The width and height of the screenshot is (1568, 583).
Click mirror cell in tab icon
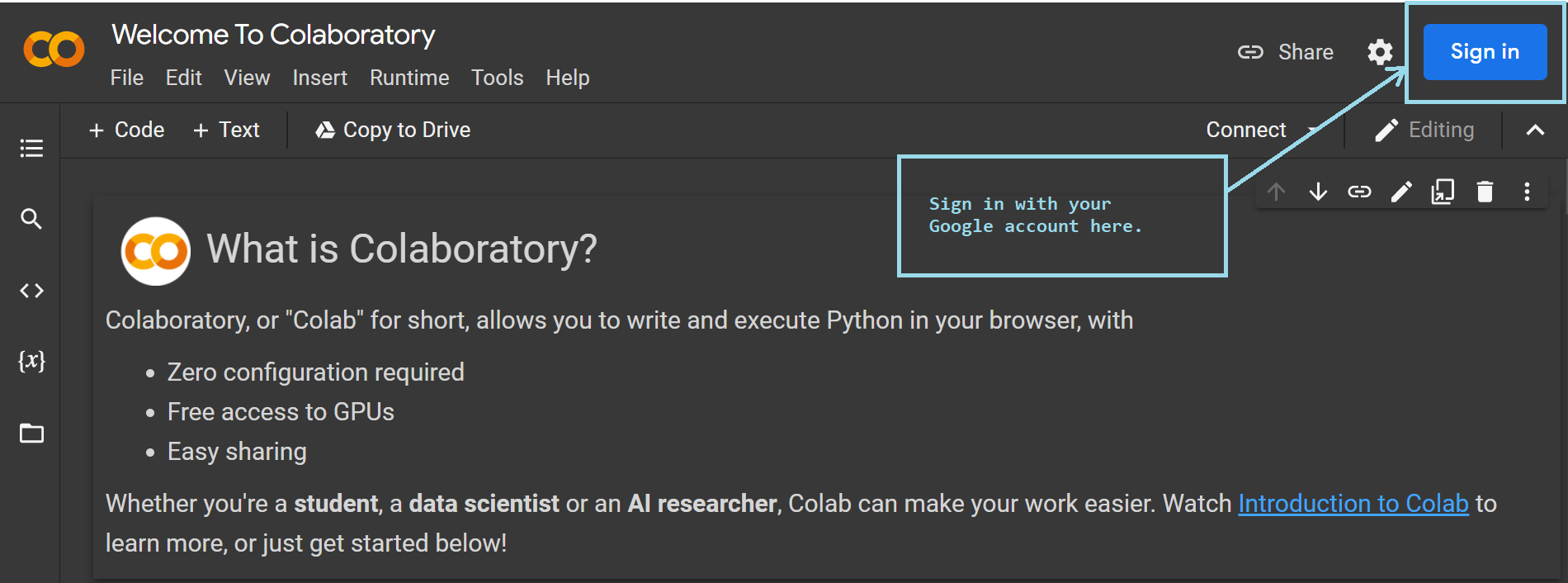1443,192
